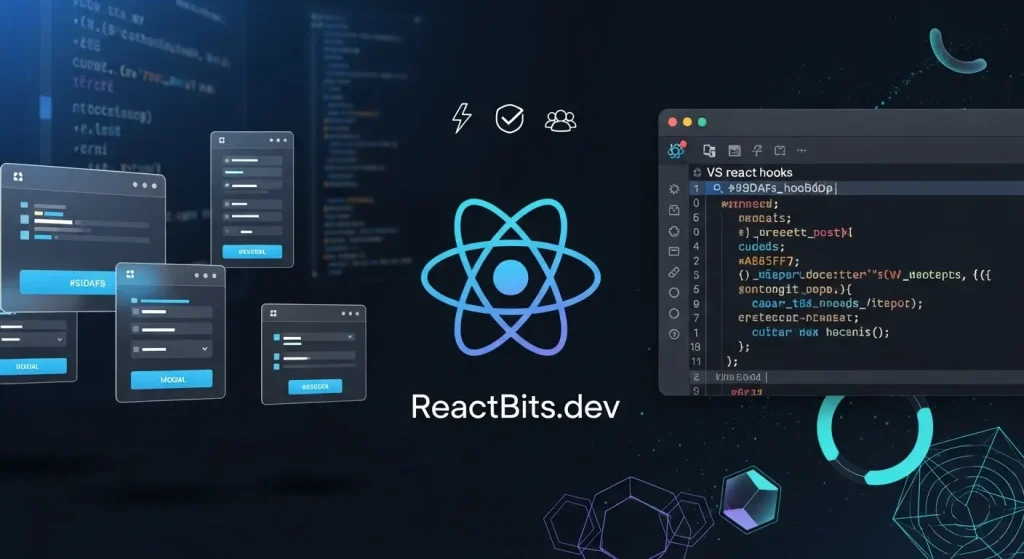Click the large React atom logo
1024x559 pixels.
511,278
